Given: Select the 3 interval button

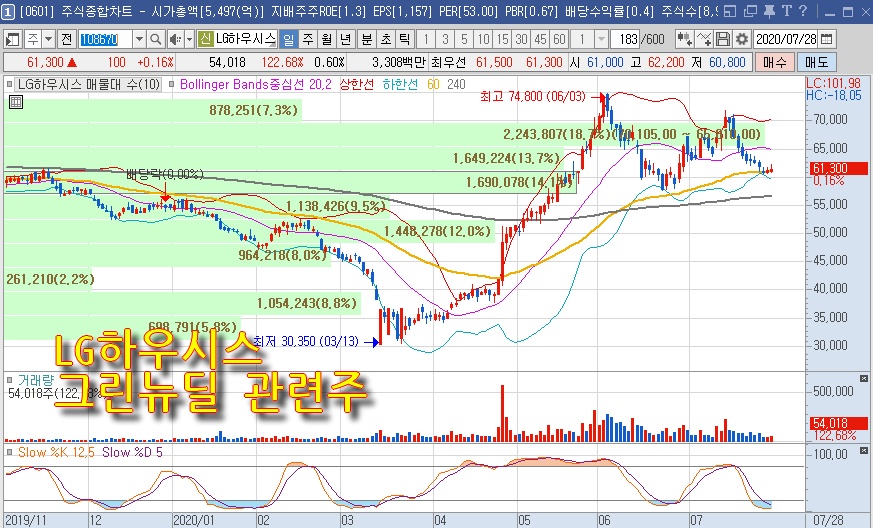Looking at the screenshot, I should coord(445,40).
